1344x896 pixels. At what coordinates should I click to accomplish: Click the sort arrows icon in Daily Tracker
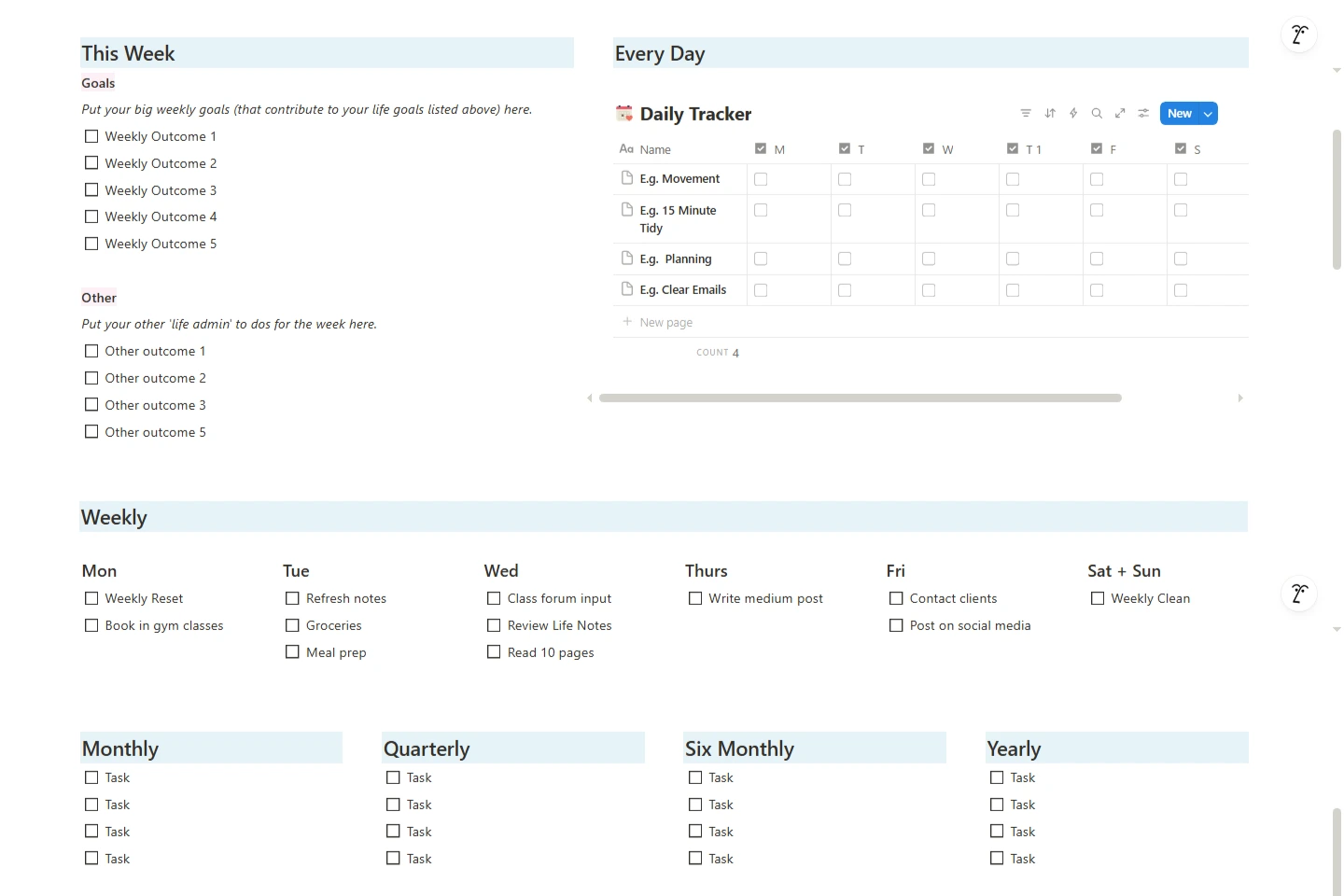tap(1050, 114)
